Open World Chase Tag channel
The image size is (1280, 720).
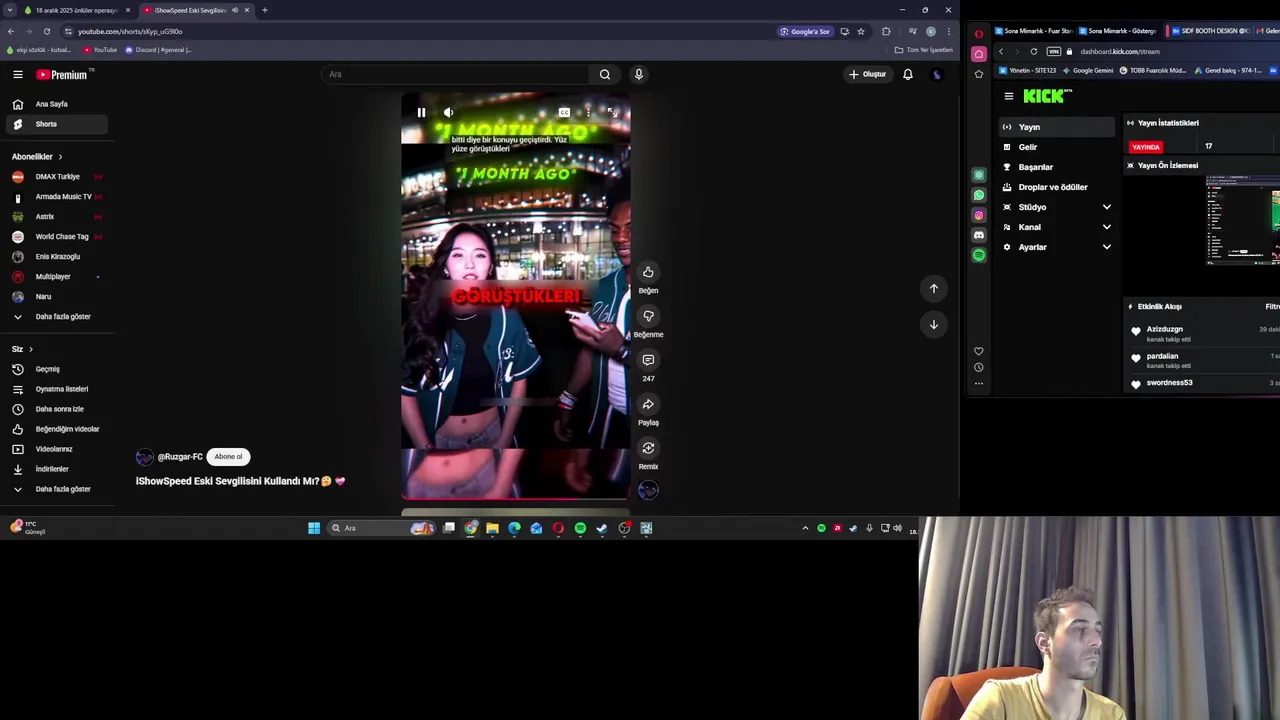click(x=56, y=237)
